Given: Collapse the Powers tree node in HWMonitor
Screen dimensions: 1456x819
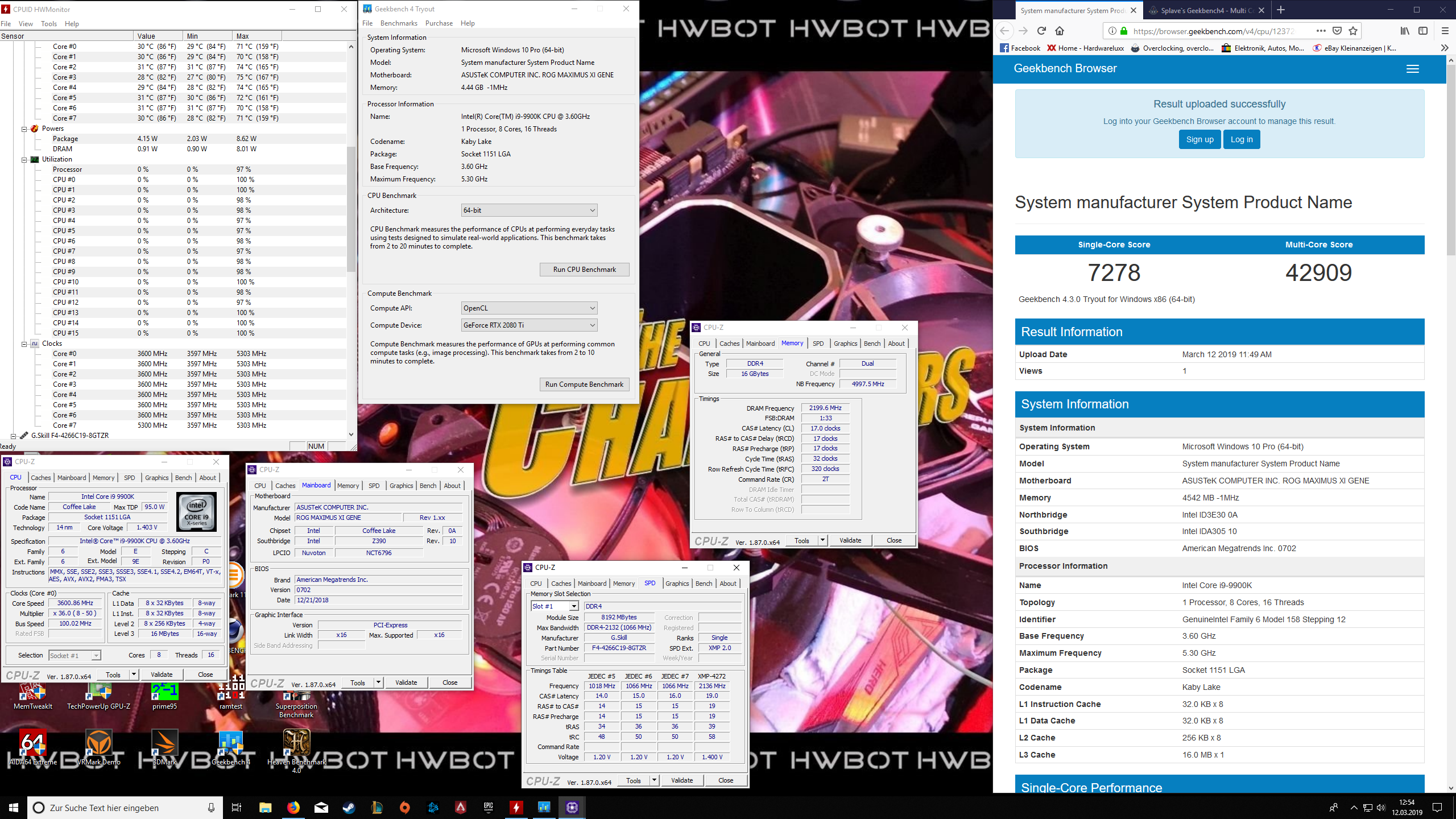Looking at the screenshot, I should pyautogui.click(x=24, y=129).
